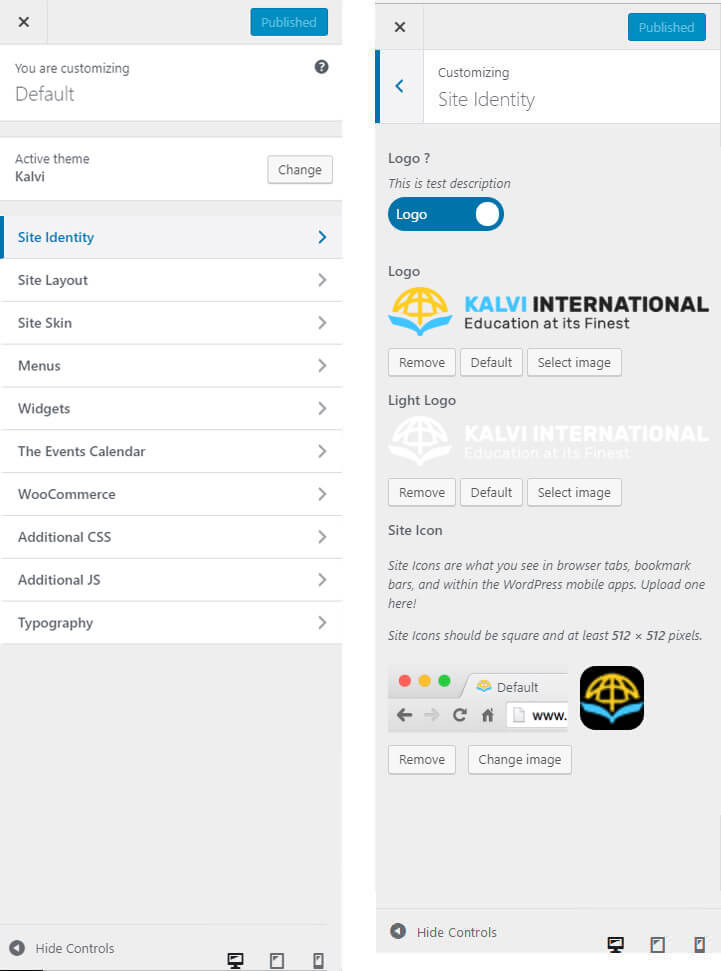
Task: Open the Additional JS section
Action: pyautogui.click(x=171, y=580)
